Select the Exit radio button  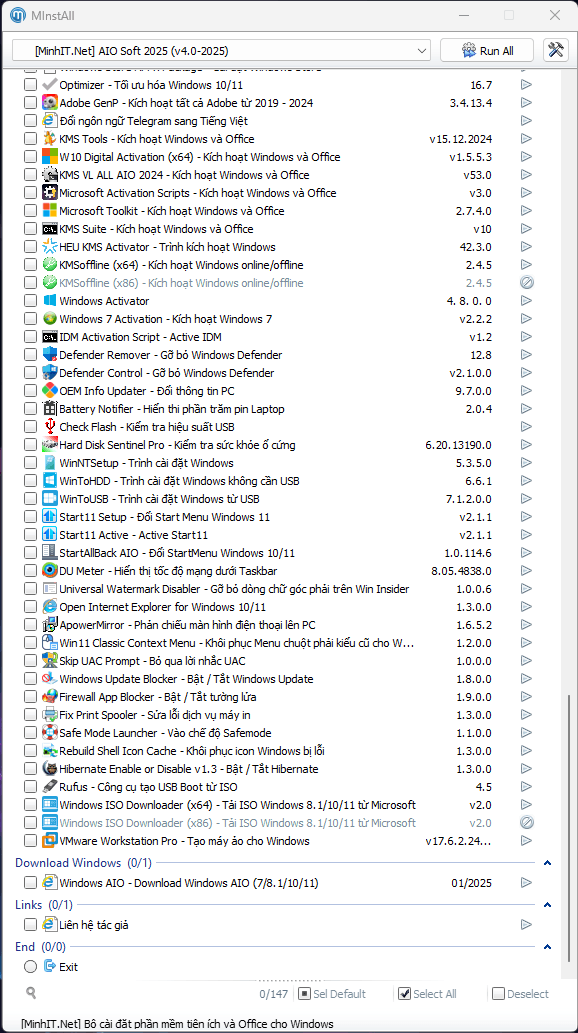point(30,967)
